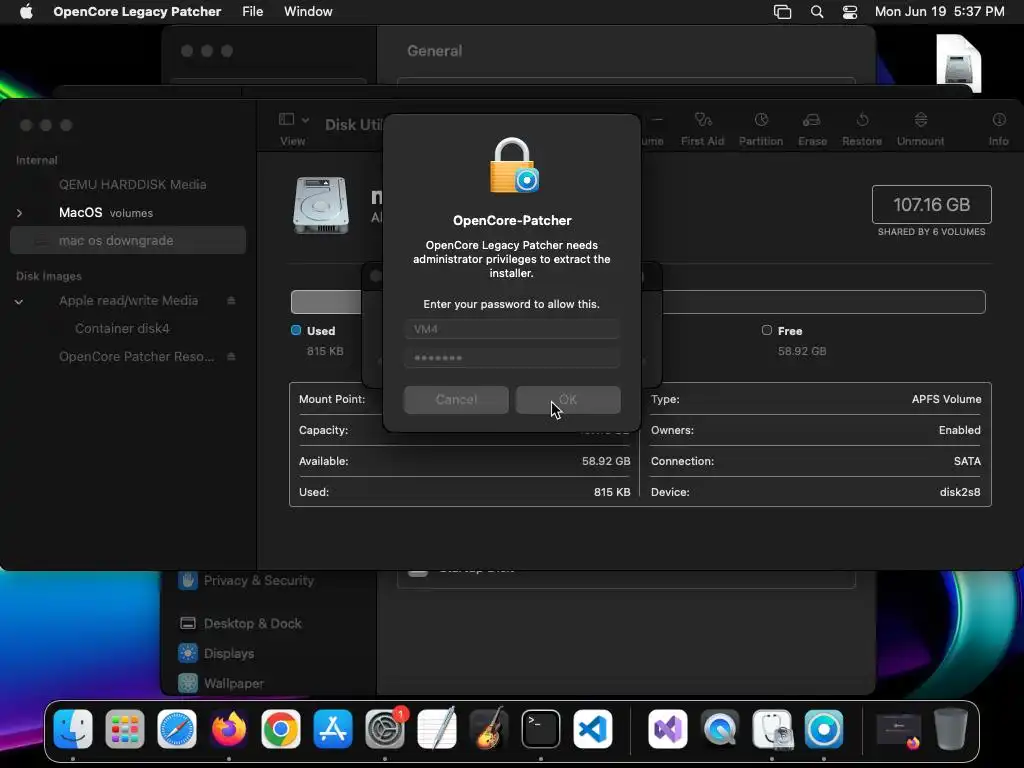The image size is (1024, 768).
Task: Open GarageBand from the Dock
Action: 488,729
